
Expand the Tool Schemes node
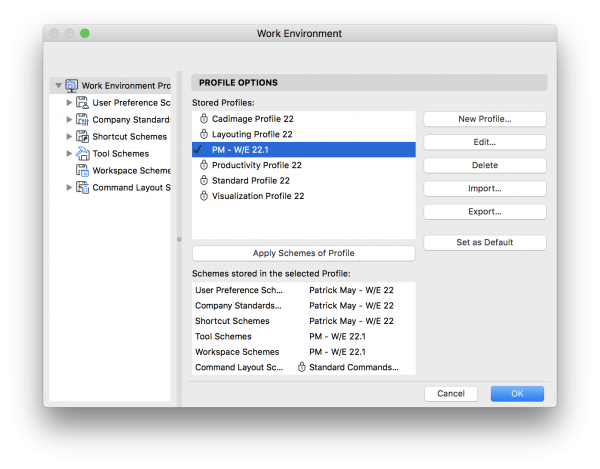coord(69,154)
